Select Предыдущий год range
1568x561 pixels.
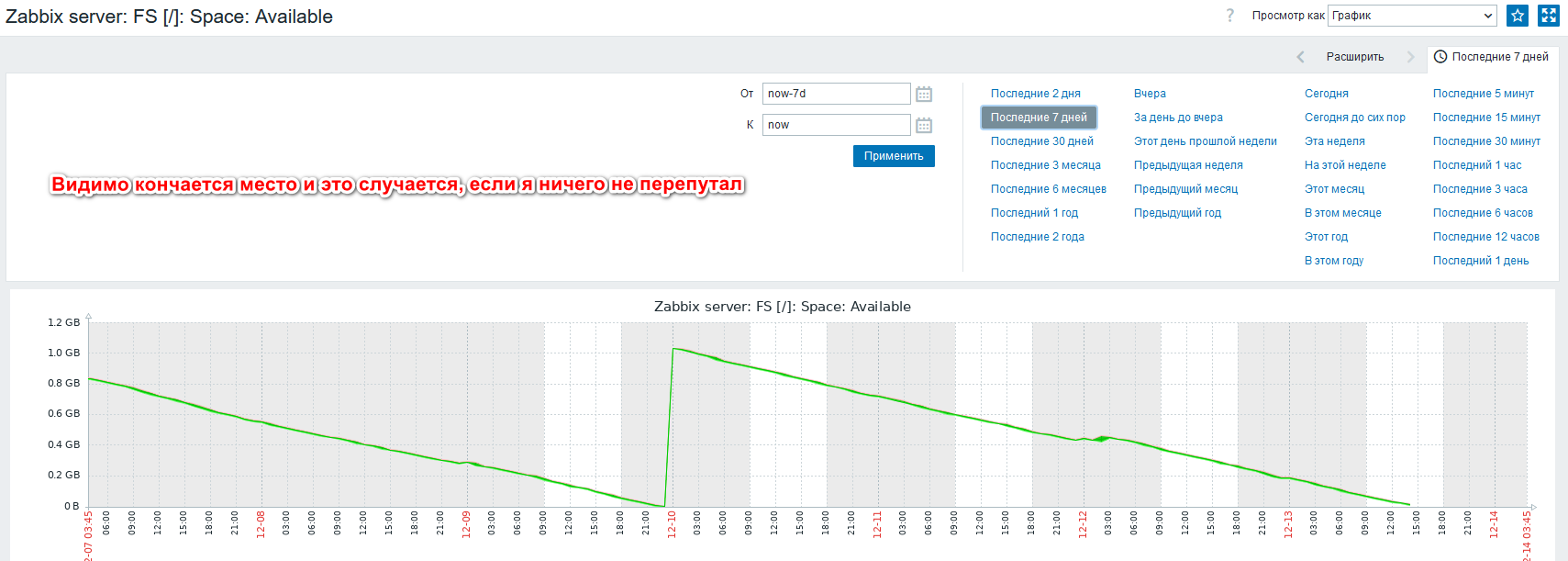[1177, 213]
